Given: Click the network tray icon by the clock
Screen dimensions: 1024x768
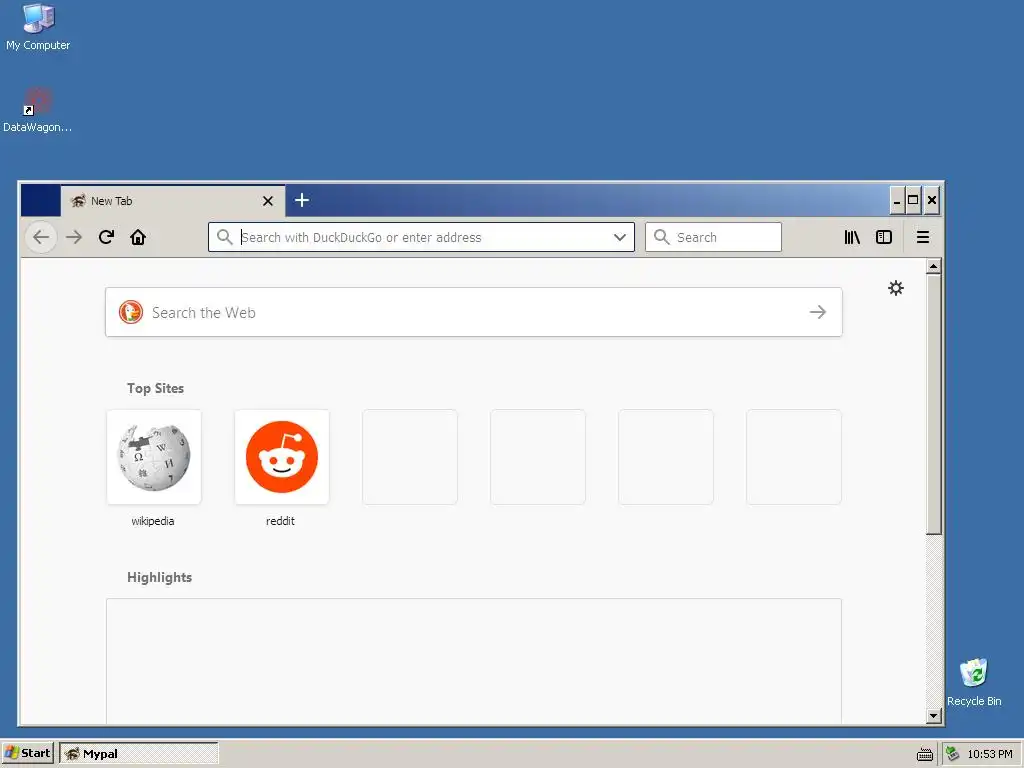Looking at the screenshot, I should (952, 754).
